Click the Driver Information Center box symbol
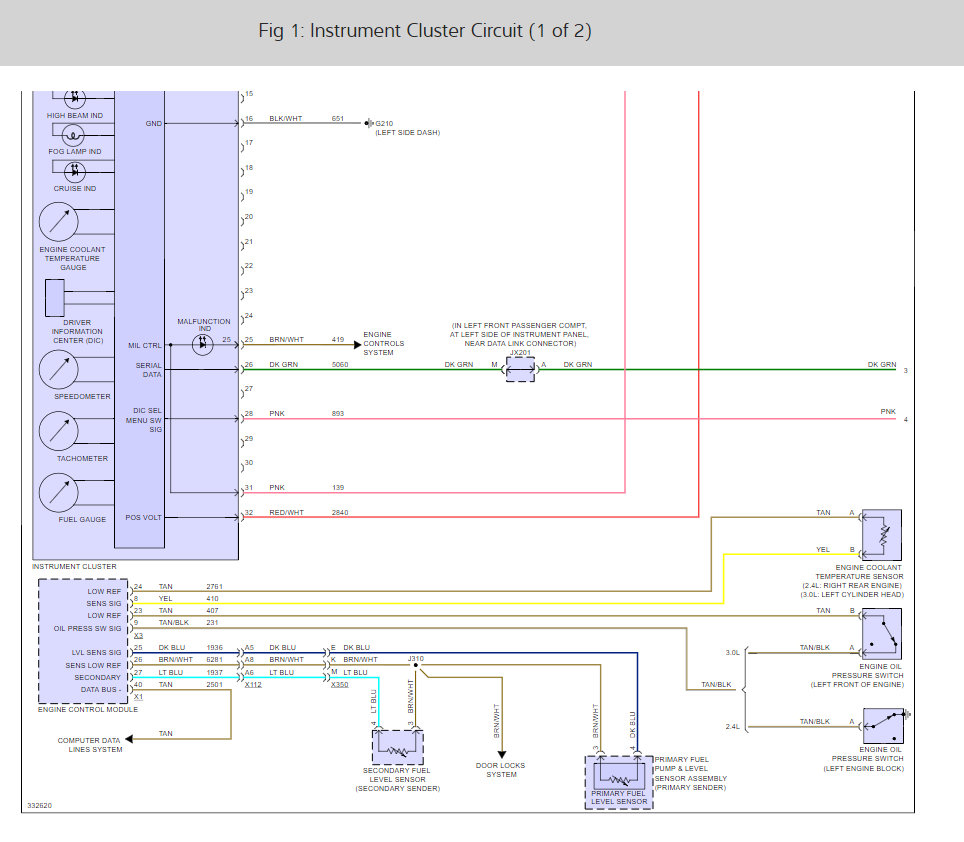The width and height of the screenshot is (964, 842). tap(54, 297)
